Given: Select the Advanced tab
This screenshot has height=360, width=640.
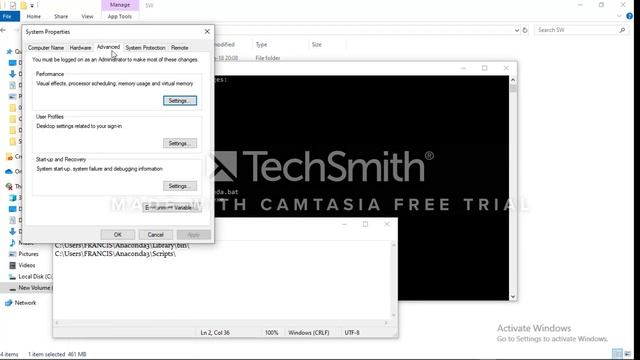Looking at the screenshot, I should click(108, 47).
